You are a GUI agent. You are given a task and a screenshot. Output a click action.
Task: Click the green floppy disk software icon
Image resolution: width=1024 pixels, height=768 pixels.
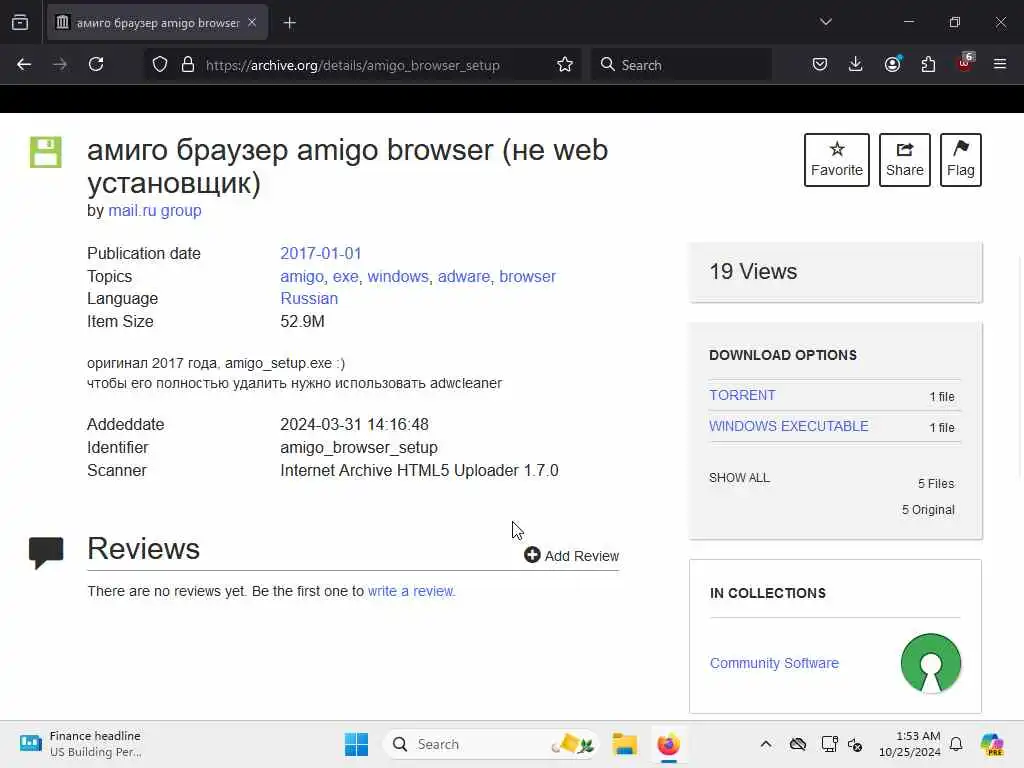coord(46,152)
